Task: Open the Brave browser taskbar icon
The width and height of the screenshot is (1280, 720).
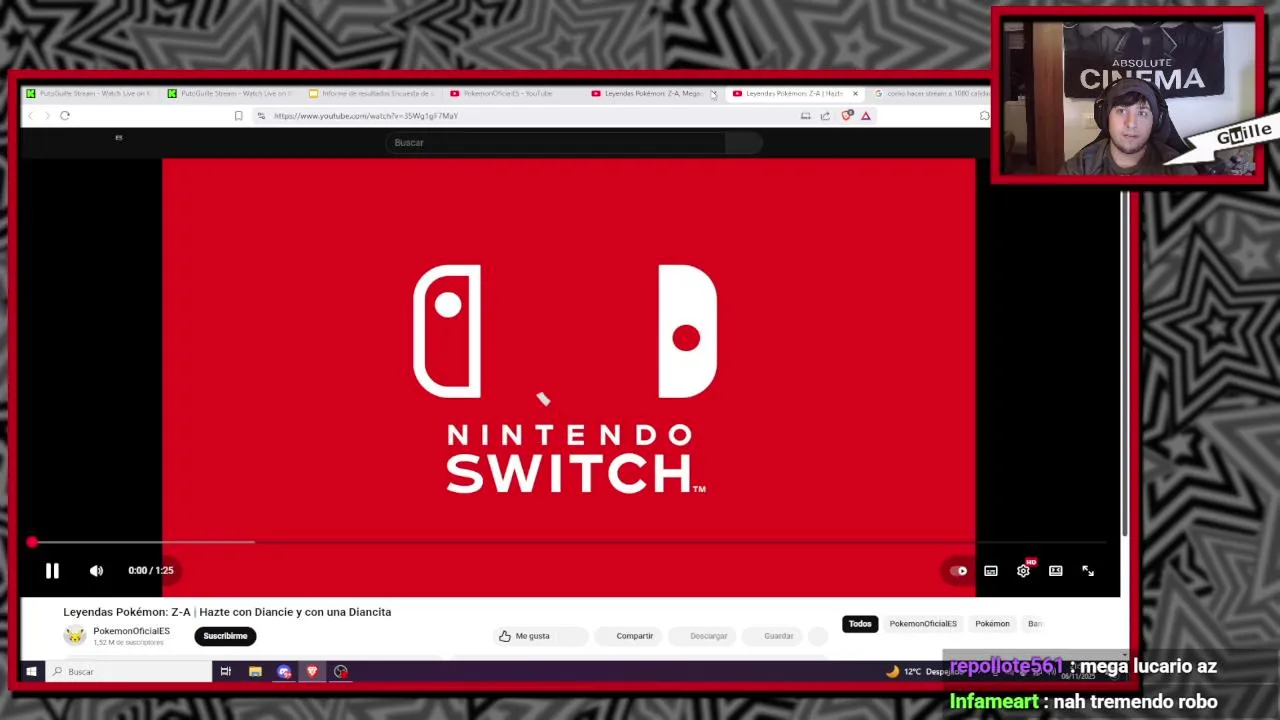Action: (x=312, y=672)
